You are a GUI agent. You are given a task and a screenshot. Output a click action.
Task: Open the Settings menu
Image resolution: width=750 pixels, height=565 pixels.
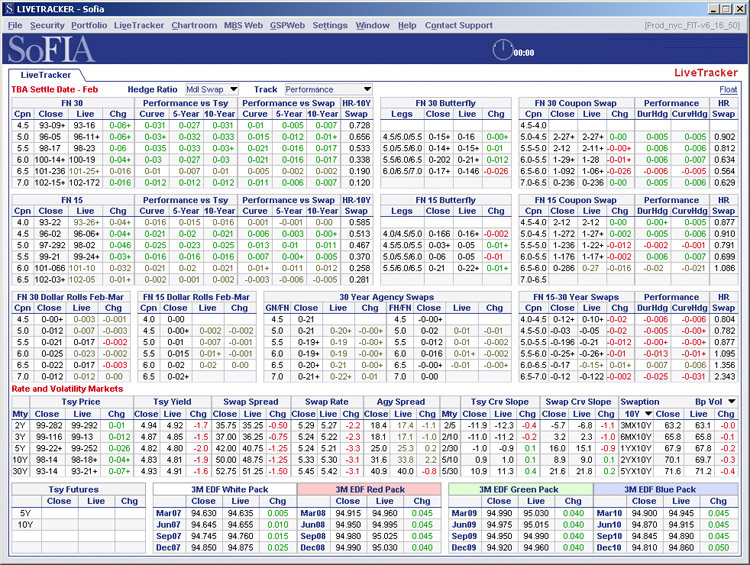click(x=330, y=25)
